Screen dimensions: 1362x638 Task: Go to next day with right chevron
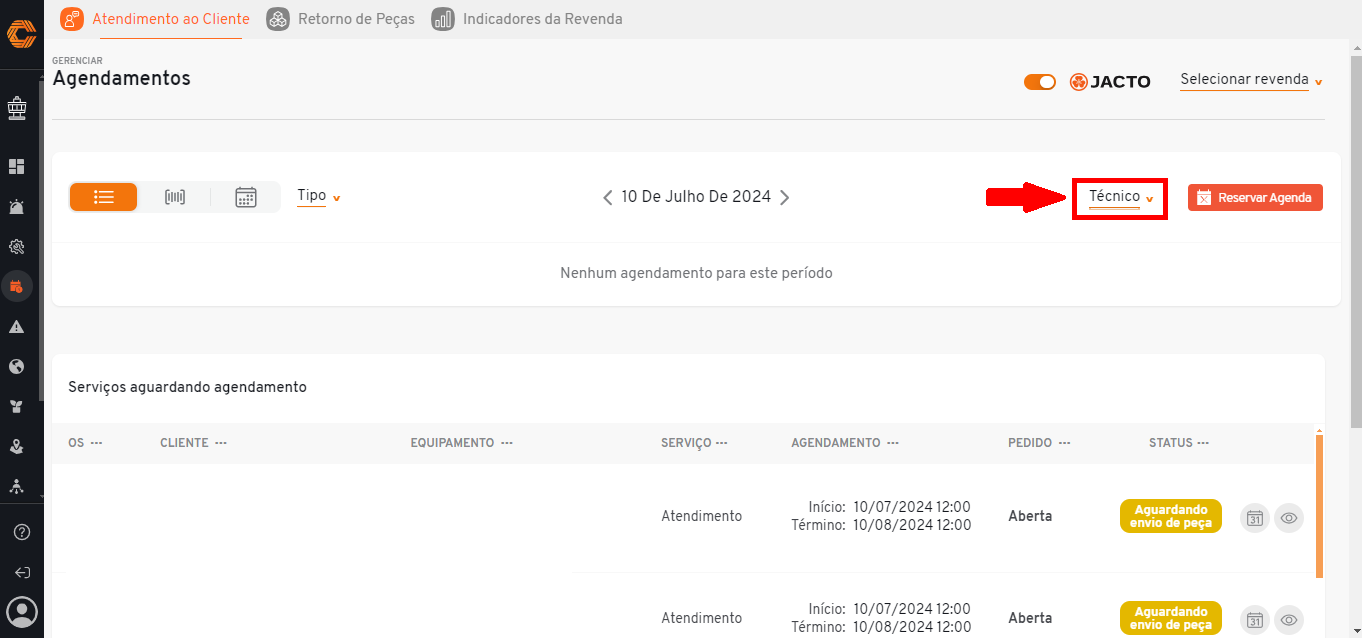click(785, 197)
